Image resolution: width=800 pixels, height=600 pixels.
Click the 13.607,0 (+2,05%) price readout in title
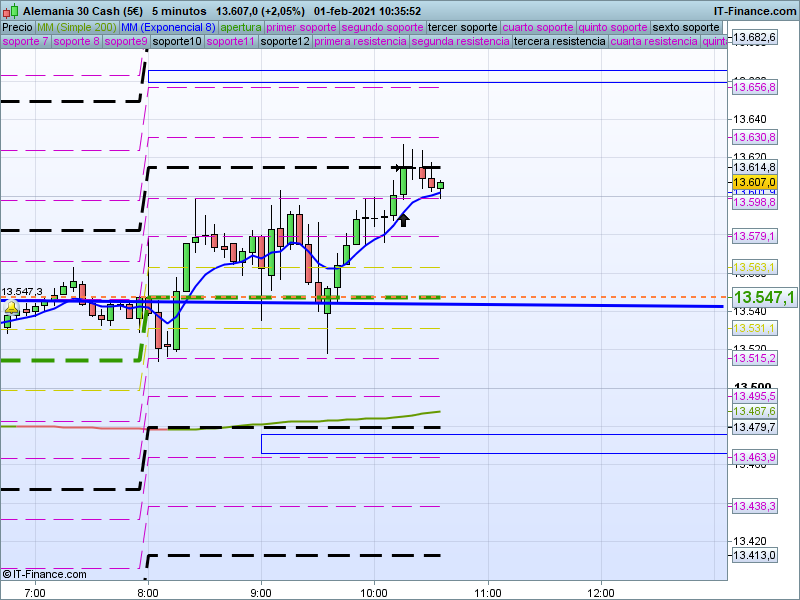tap(260, 11)
